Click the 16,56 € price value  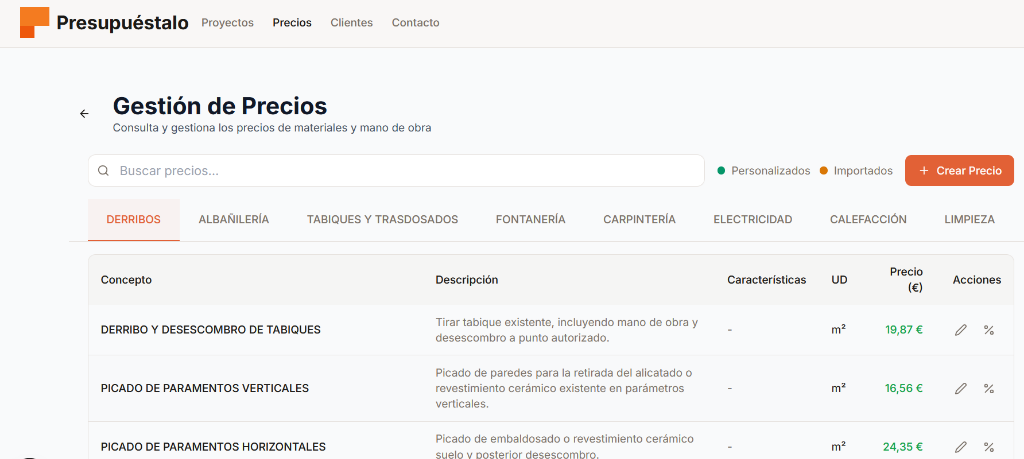(904, 388)
